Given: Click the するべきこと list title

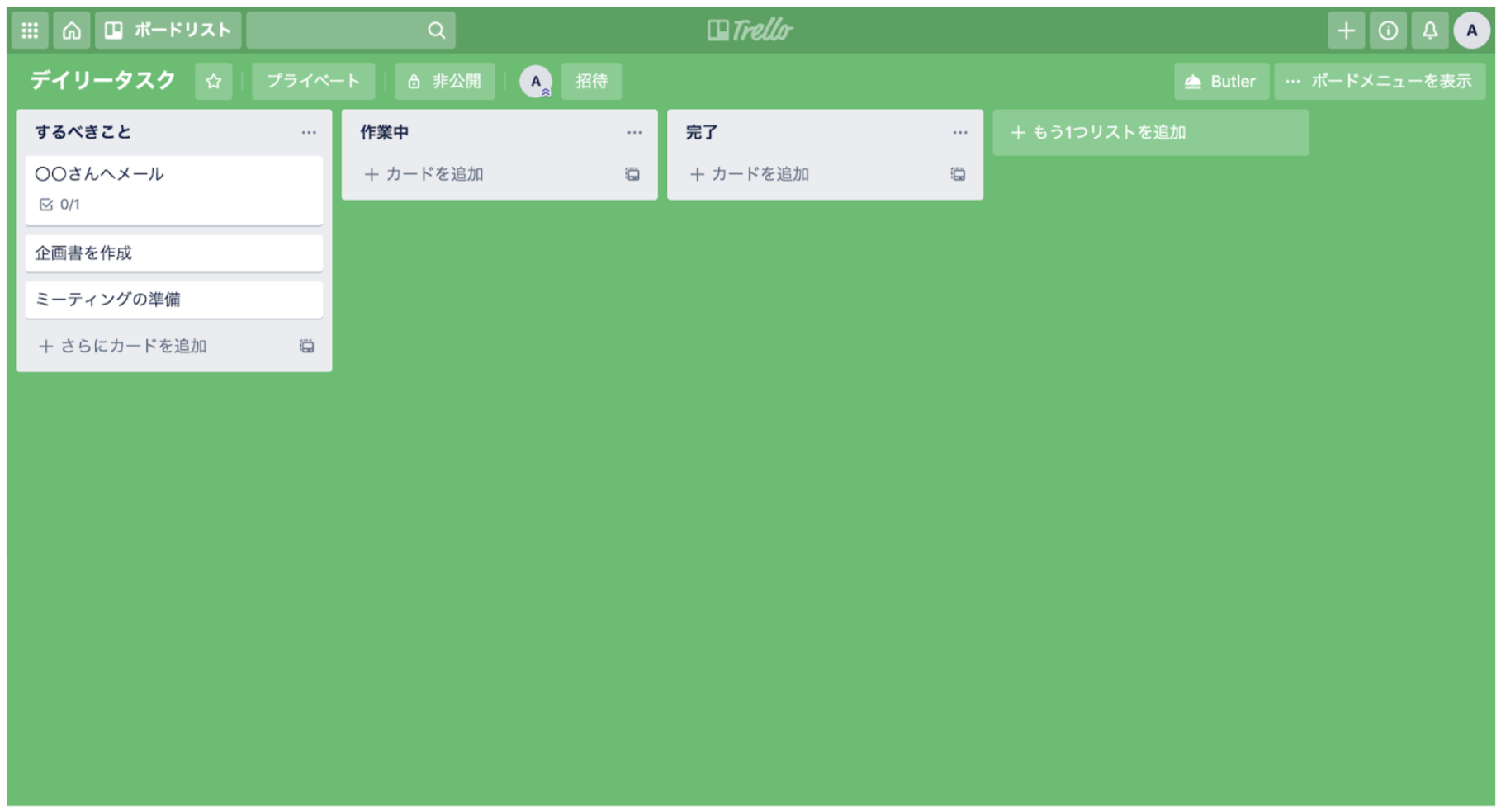Looking at the screenshot, I should [x=83, y=132].
